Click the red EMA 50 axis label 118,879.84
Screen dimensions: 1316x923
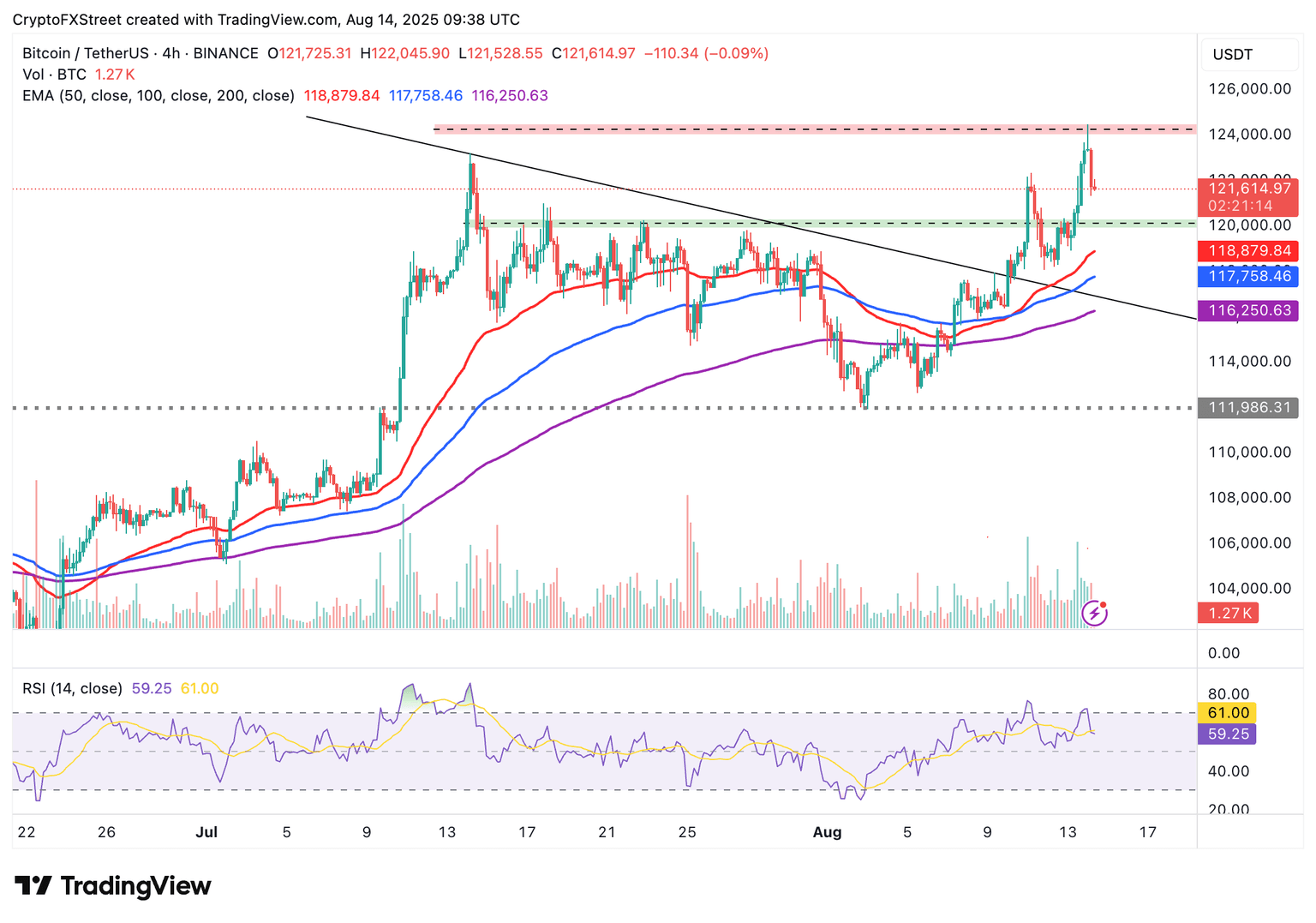click(1248, 251)
